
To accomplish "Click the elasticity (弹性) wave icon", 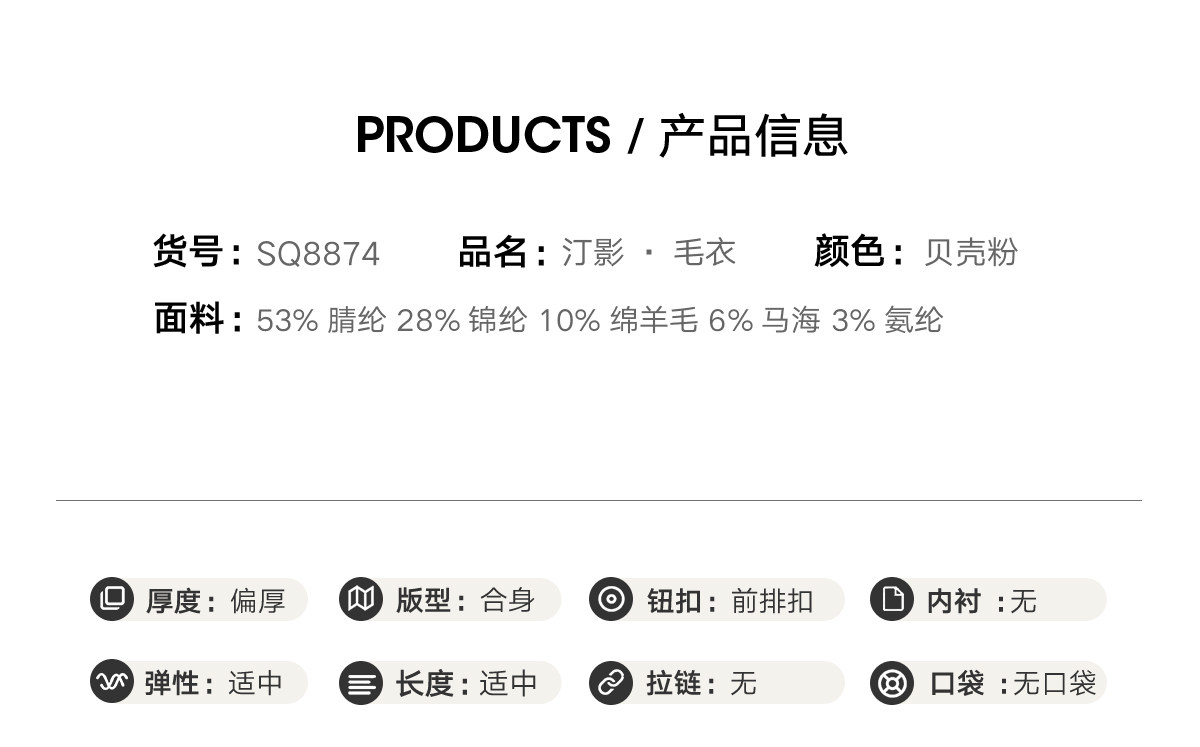I will coord(112,683).
